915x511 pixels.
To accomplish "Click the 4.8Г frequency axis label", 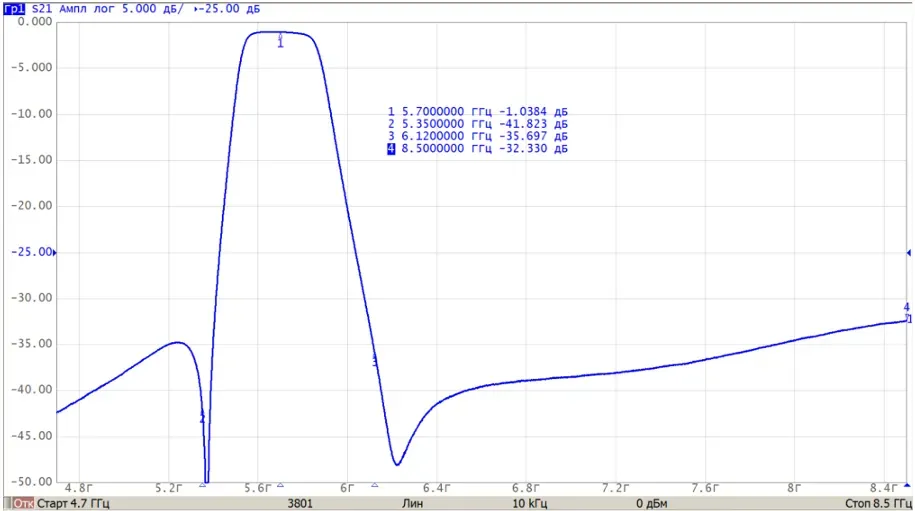I will click(x=79, y=488).
